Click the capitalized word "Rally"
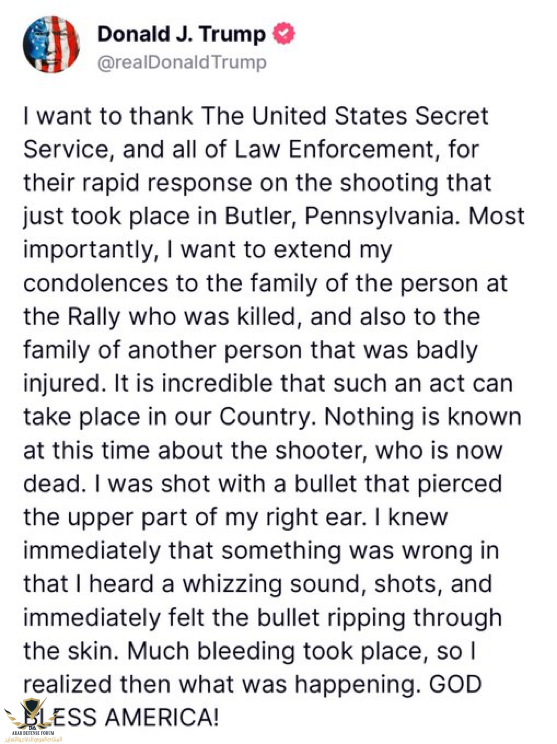 pos(94,317)
